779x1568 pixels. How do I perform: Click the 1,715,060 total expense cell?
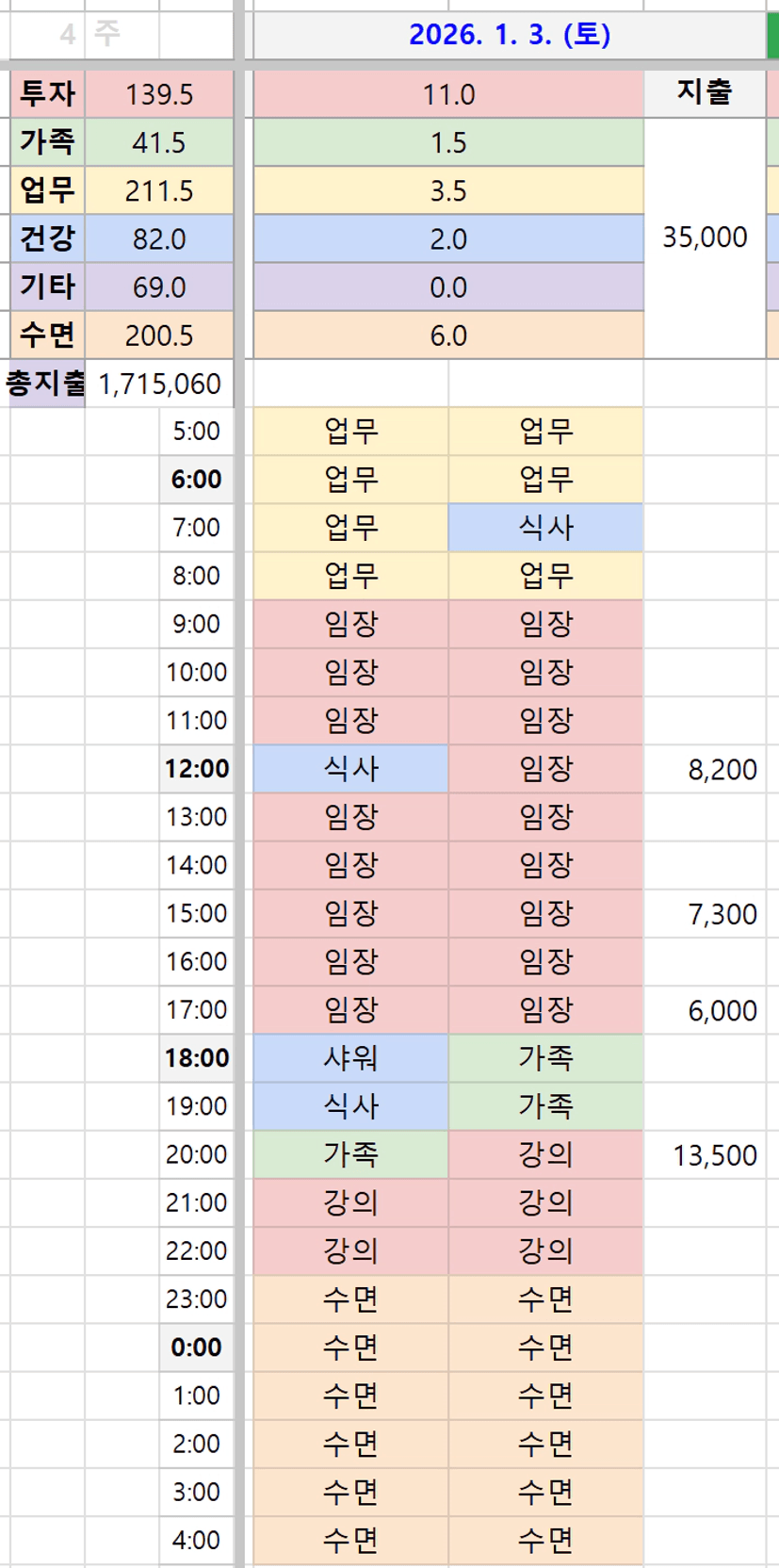point(158,384)
